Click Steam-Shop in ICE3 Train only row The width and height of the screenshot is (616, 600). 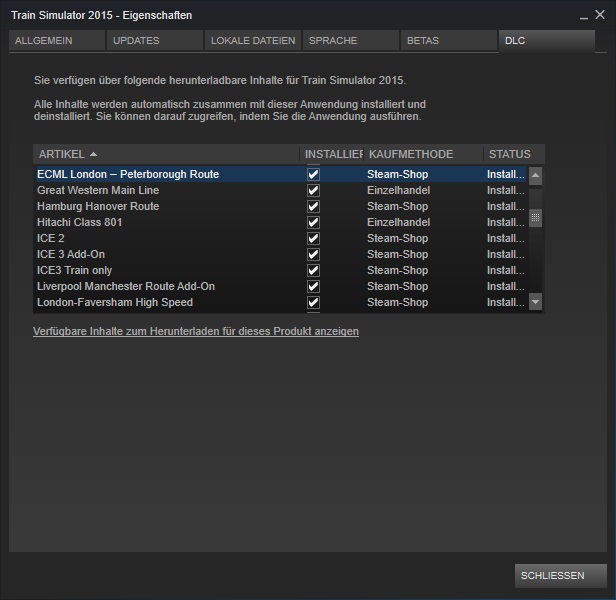point(398,270)
